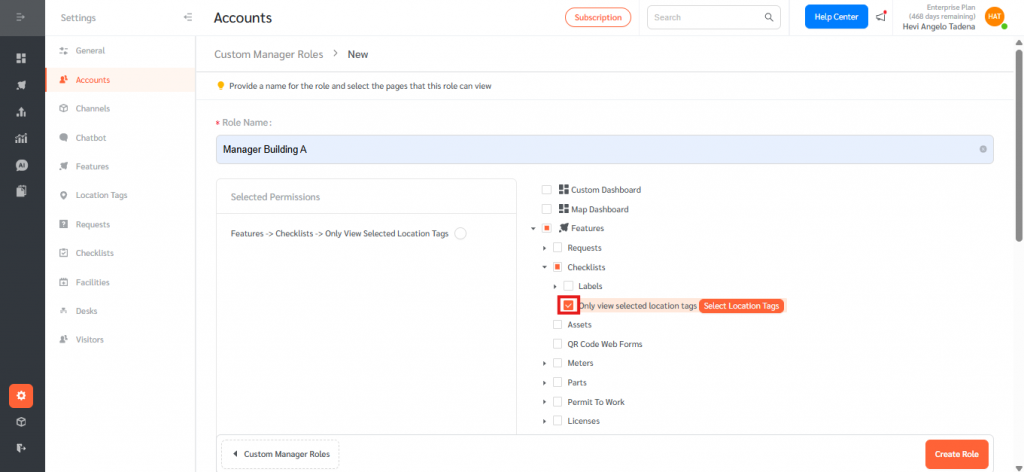This screenshot has width=1024, height=472.
Task: Uncheck Only view selected location tags
Action: 568,305
